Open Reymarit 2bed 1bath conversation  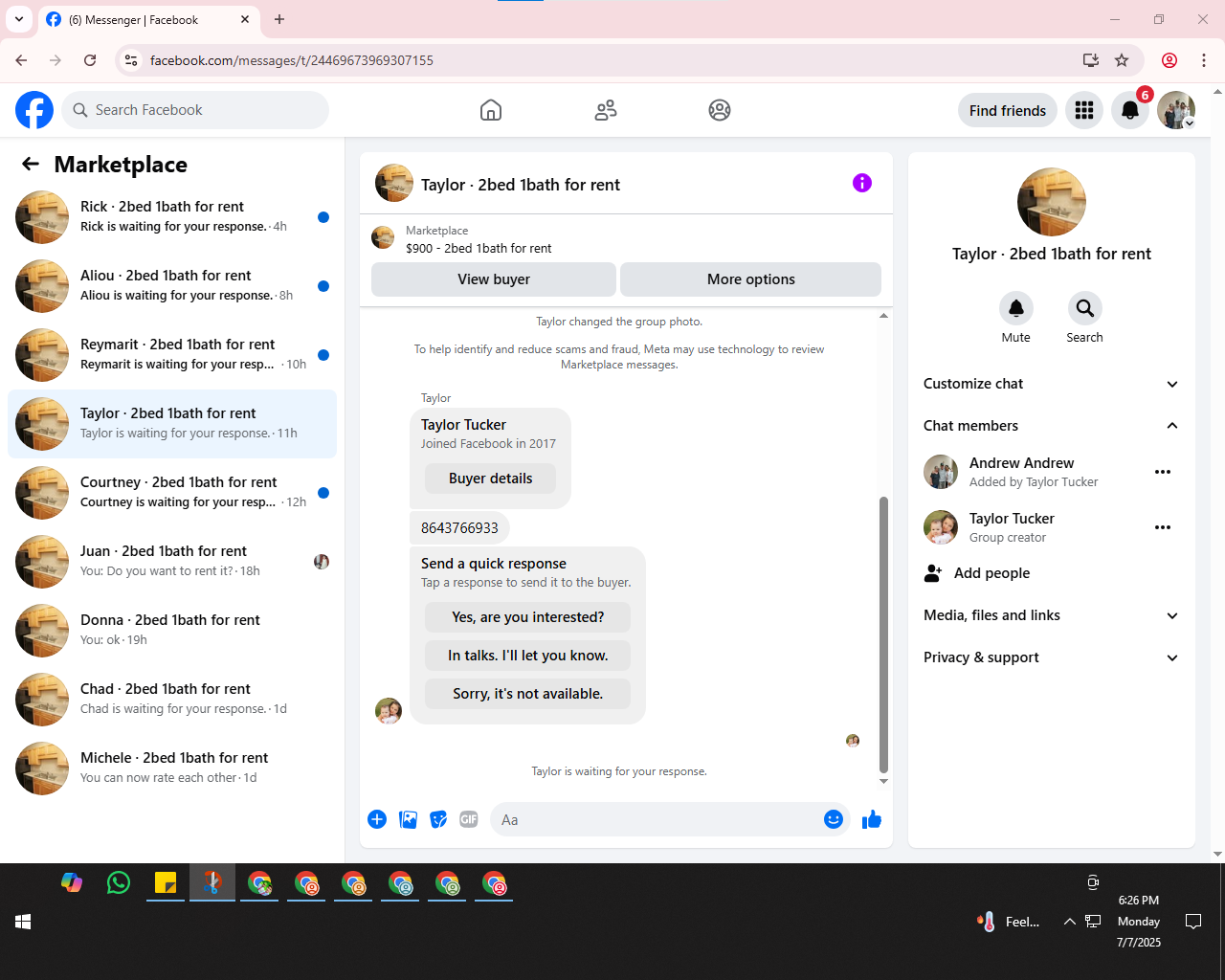tap(172, 355)
